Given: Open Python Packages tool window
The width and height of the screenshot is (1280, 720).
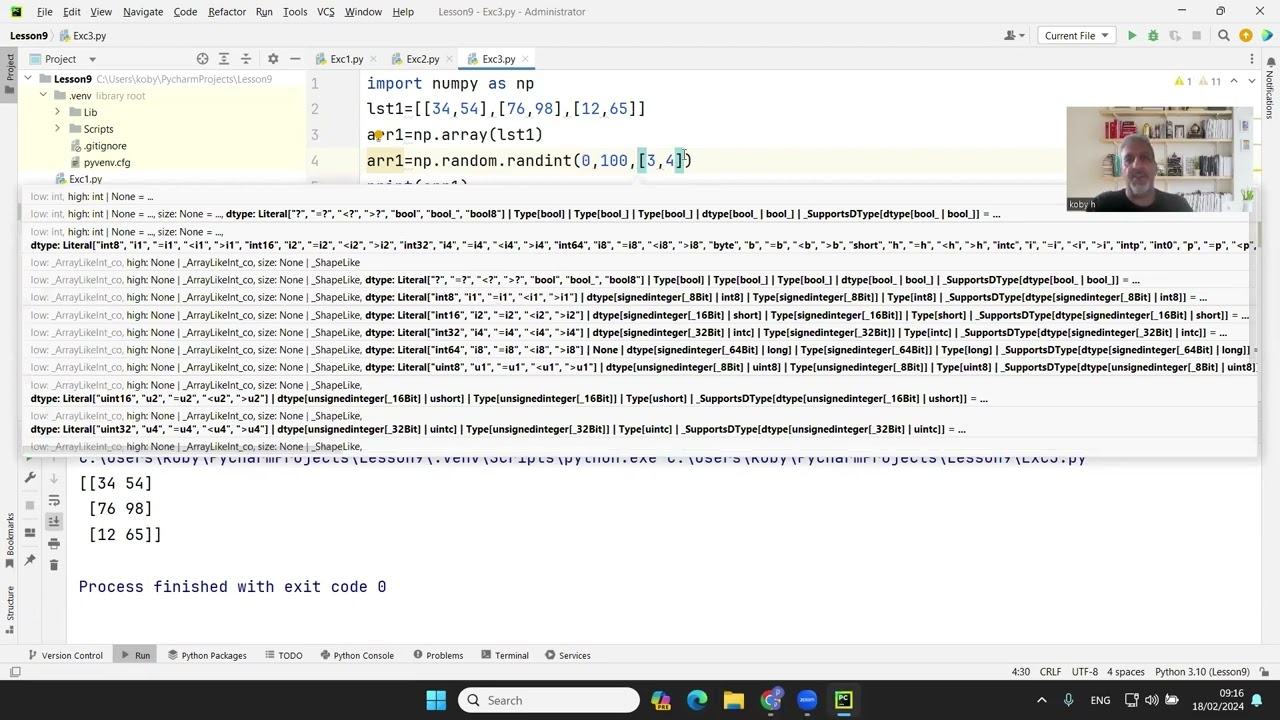Looking at the screenshot, I should point(207,656).
